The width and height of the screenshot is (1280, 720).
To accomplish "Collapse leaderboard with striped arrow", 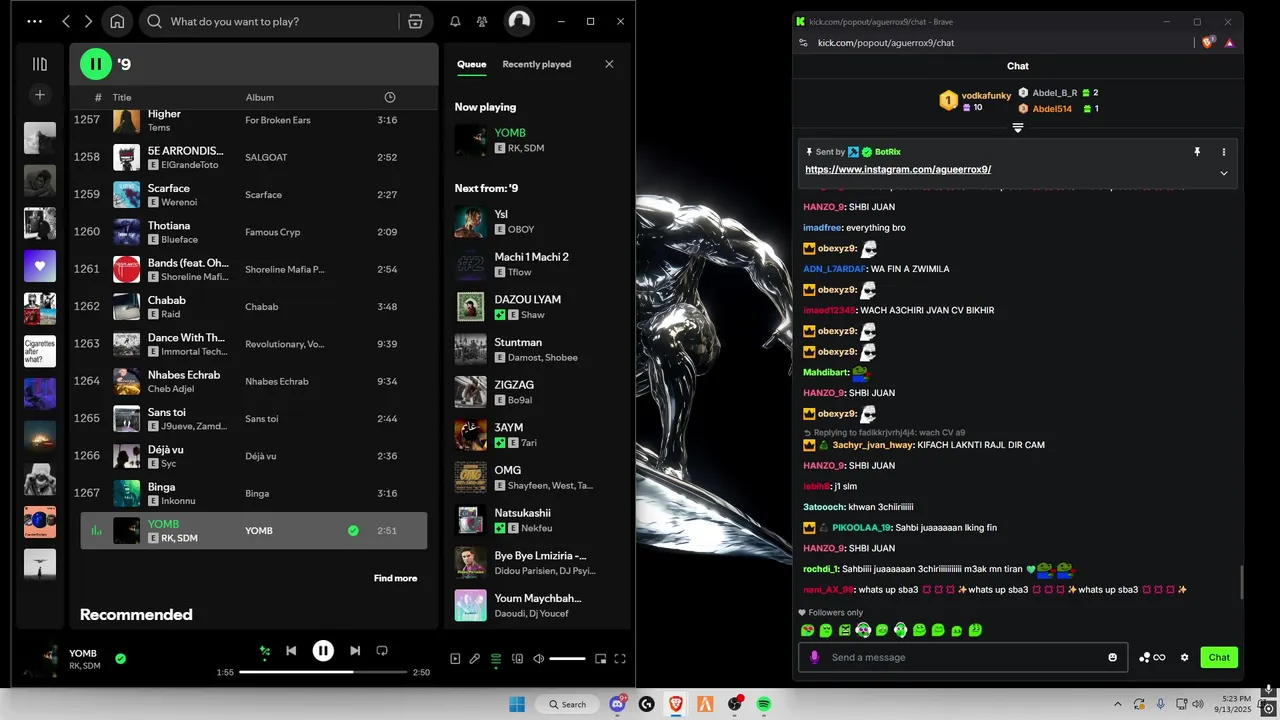I will click(x=1017, y=128).
